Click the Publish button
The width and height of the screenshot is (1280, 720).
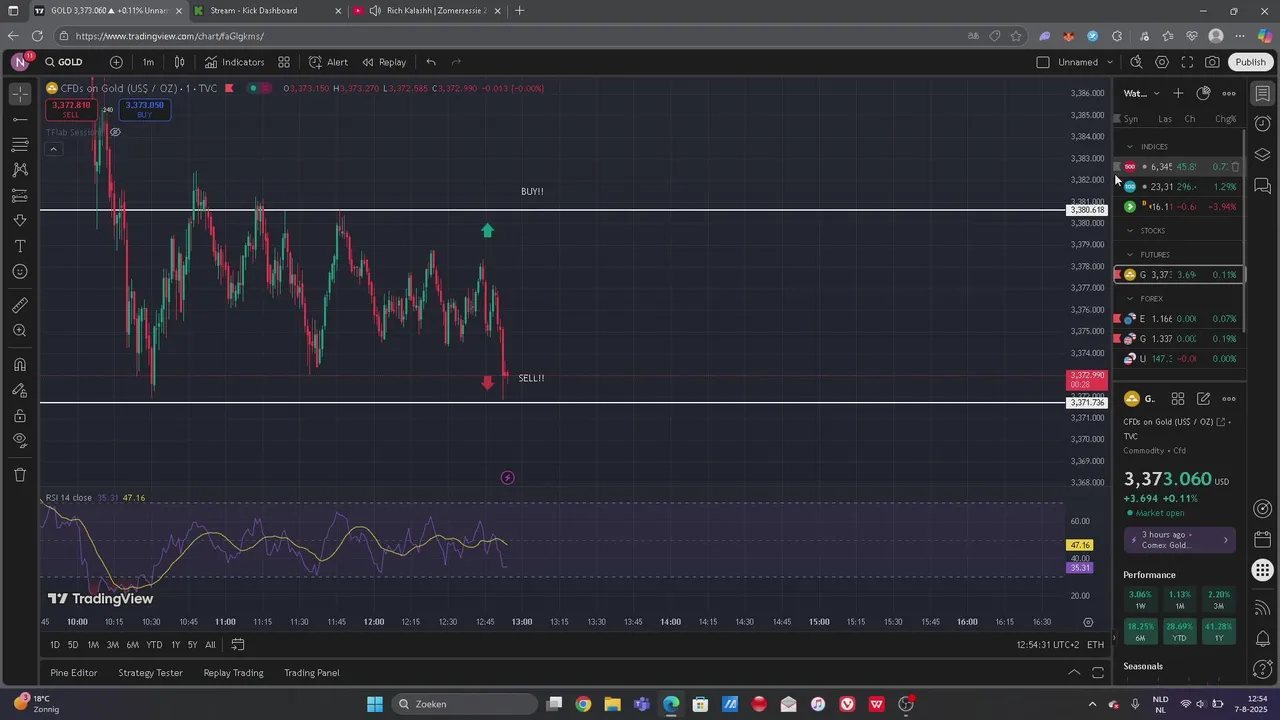click(x=1250, y=62)
